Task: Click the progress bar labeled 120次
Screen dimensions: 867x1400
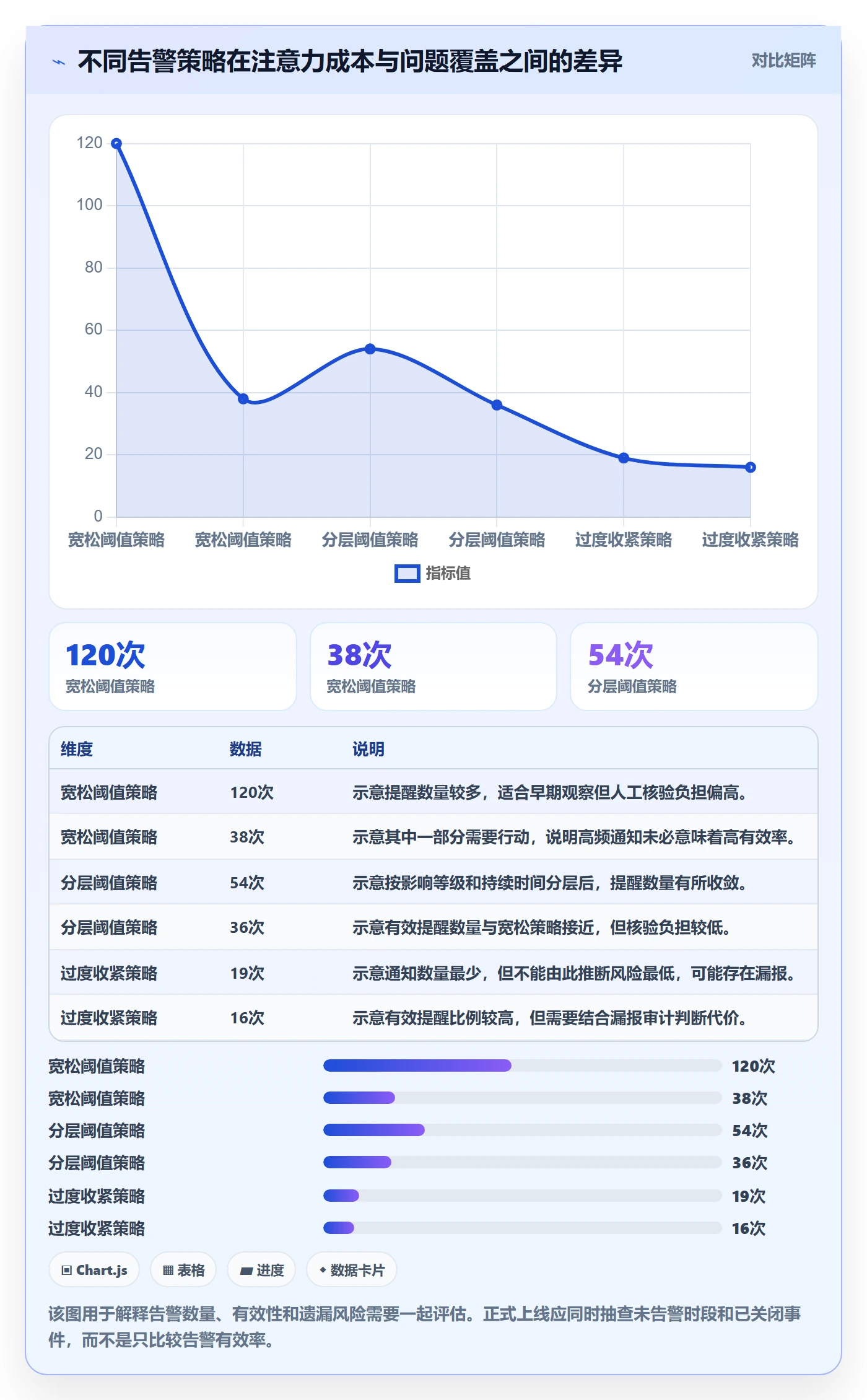Action: (x=522, y=1065)
